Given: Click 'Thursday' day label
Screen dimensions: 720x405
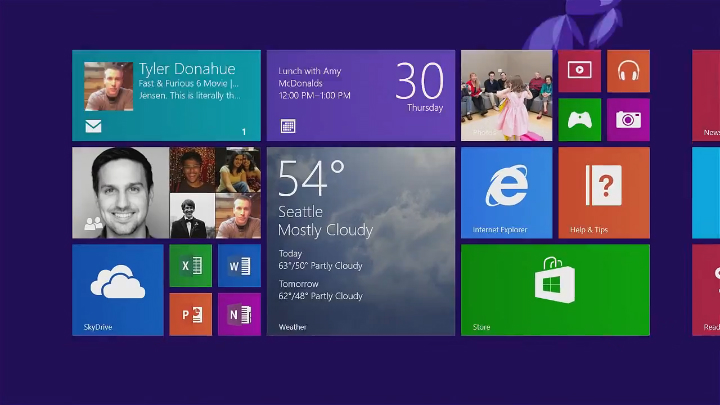Looking at the screenshot, I should click(x=425, y=108).
